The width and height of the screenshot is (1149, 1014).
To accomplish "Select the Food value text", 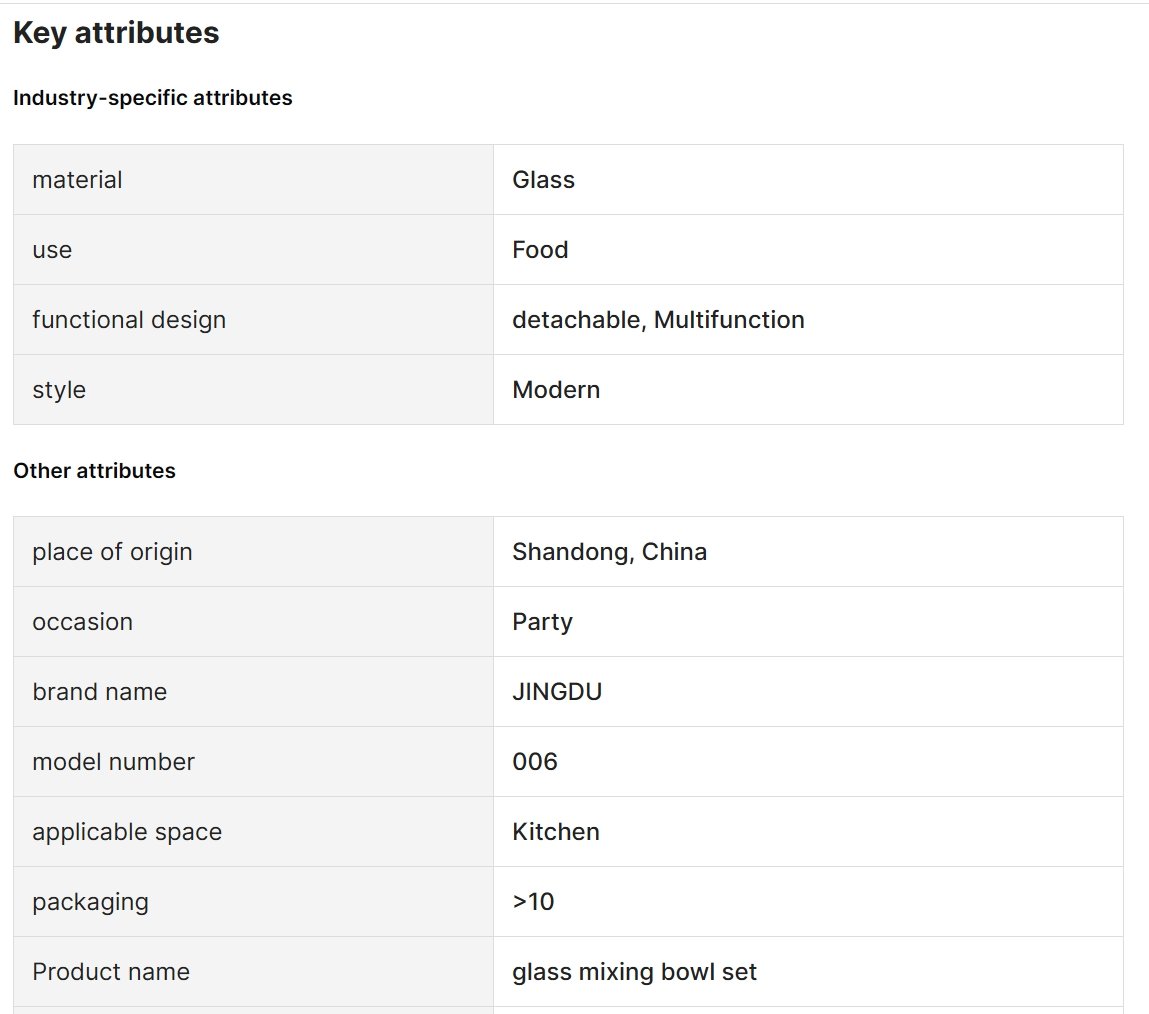I will 540,250.
